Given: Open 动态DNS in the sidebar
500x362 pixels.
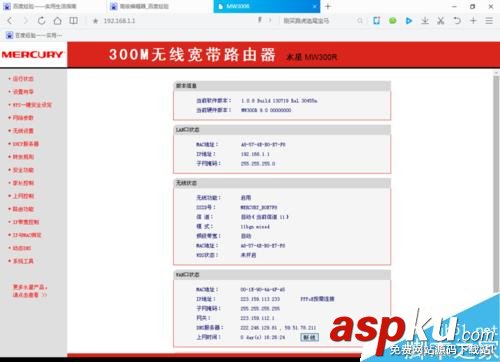Looking at the screenshot, I should (22, 248).
